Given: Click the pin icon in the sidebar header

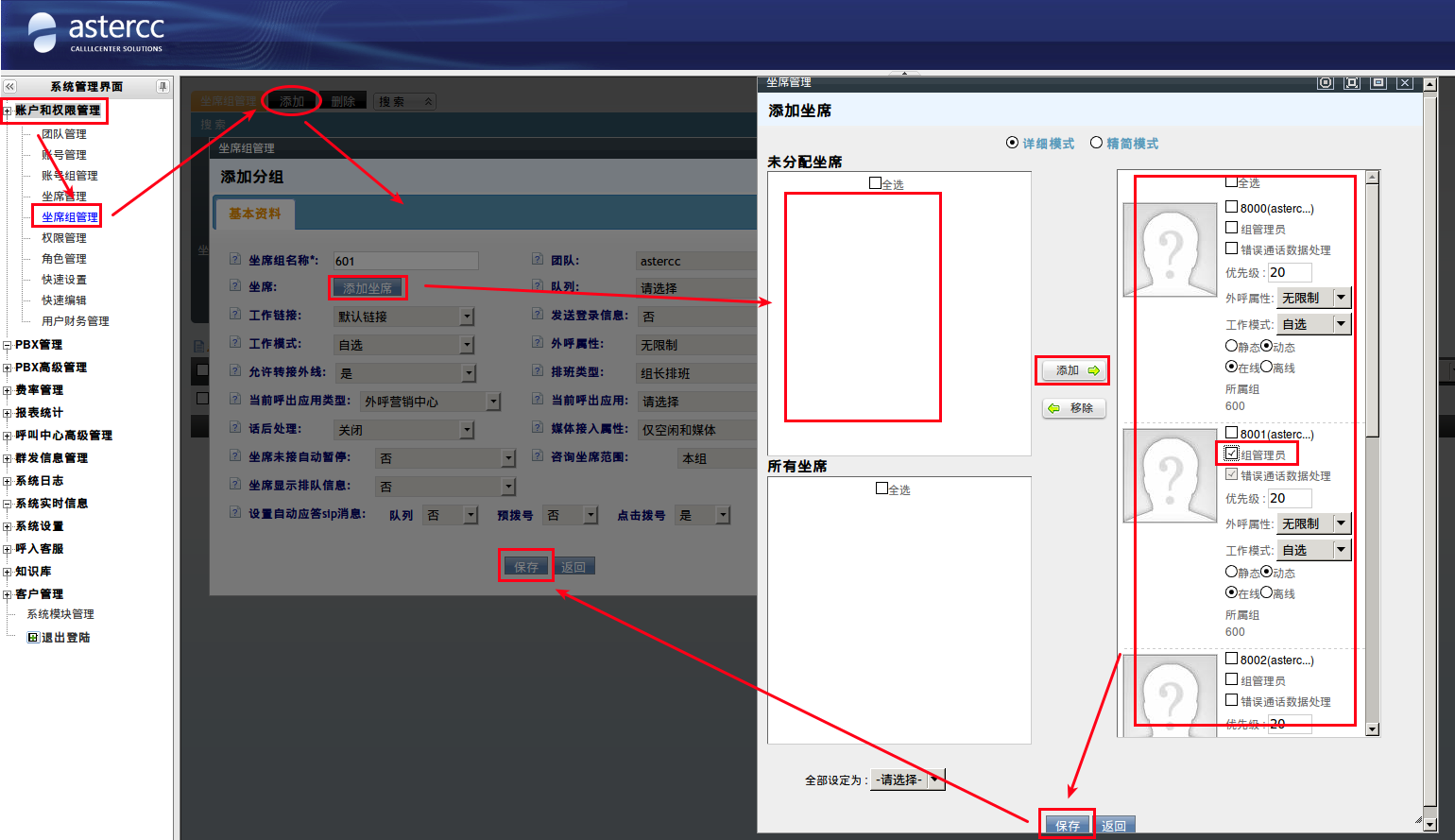Looking at the screenshot, I should (163, 86).
